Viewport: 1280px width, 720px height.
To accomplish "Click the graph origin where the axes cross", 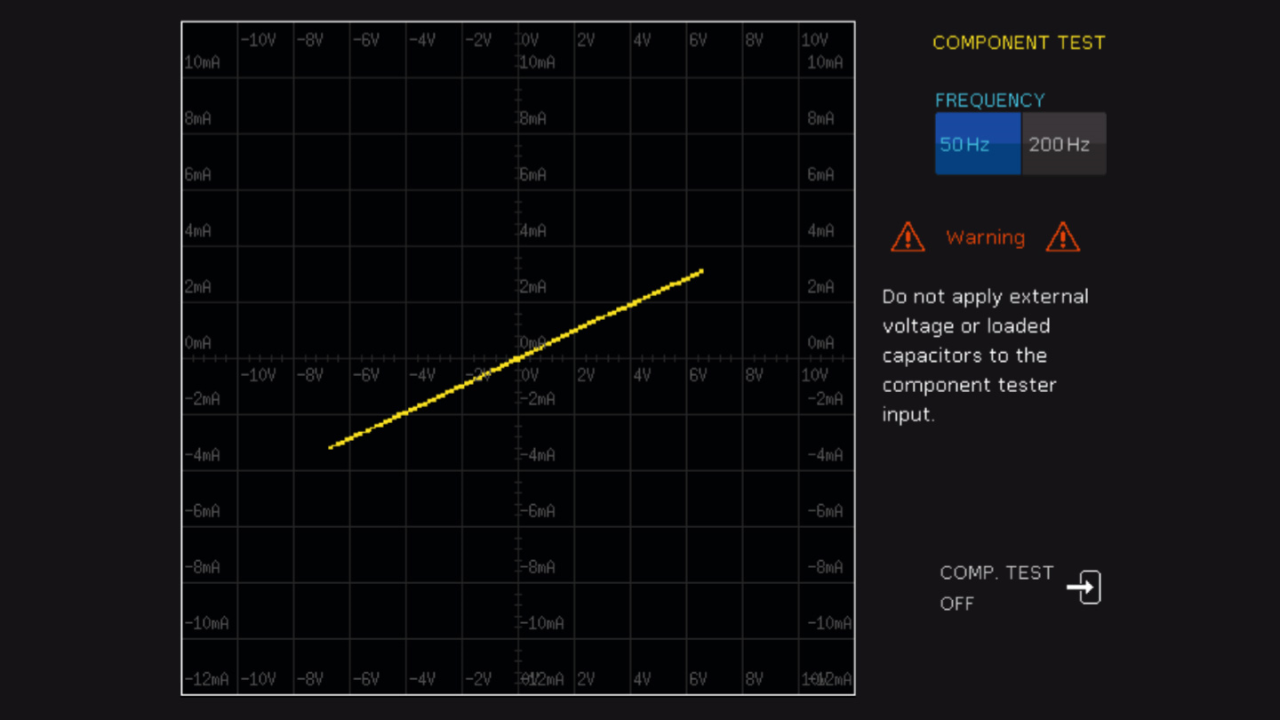I will click(x=518, y=358).
